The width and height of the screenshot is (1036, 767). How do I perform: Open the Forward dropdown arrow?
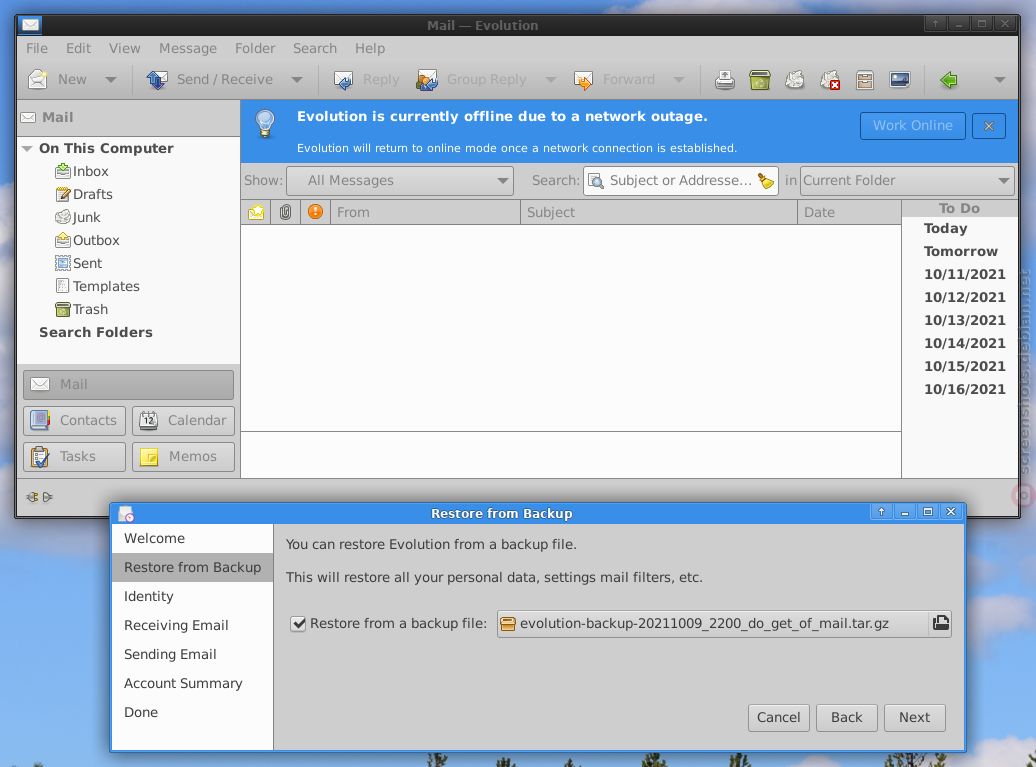(x=679, y=80)
